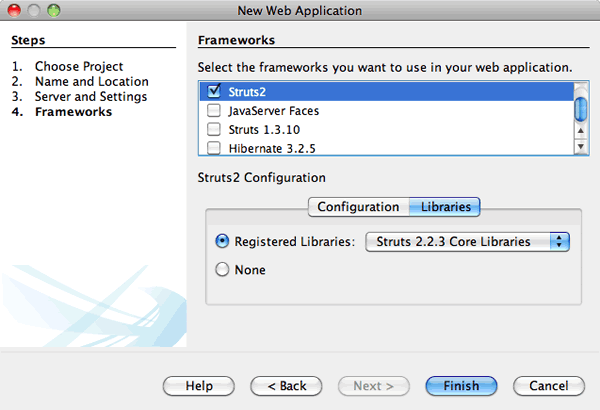Open the Struts 2.2.3 Core Libraries dropdown
Screen dimensions: 600x410
[x=468, y=242]
